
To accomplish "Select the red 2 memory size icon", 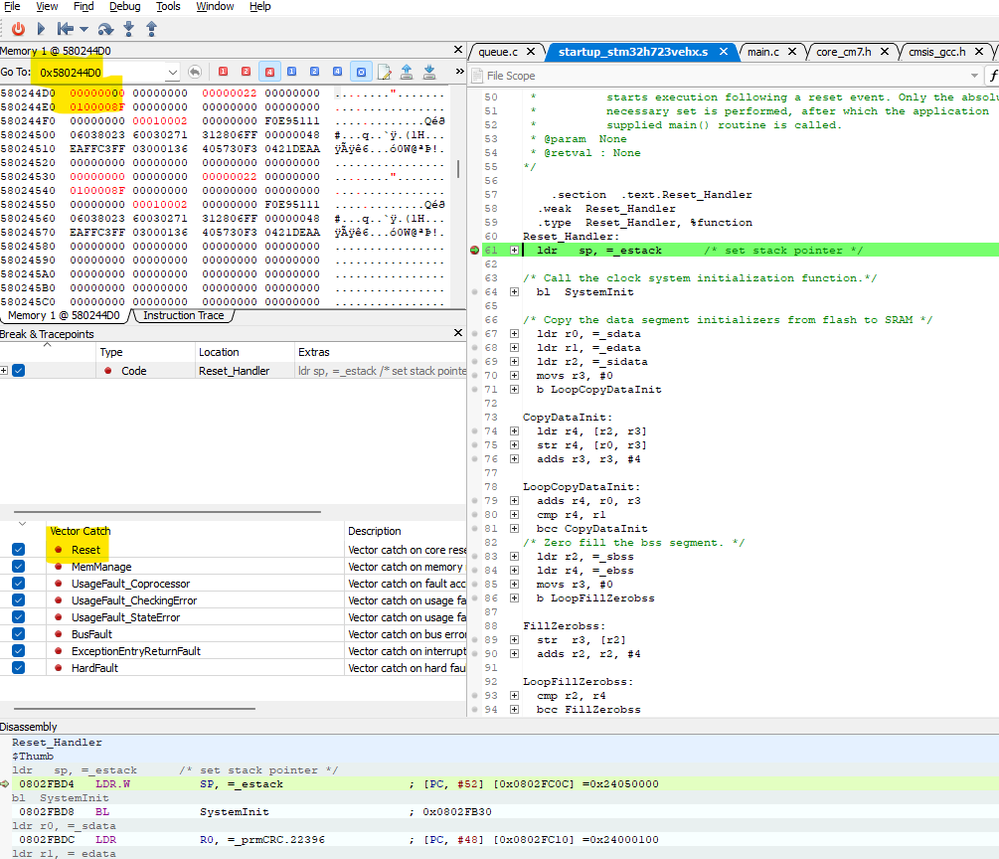I will click(246, 72).
